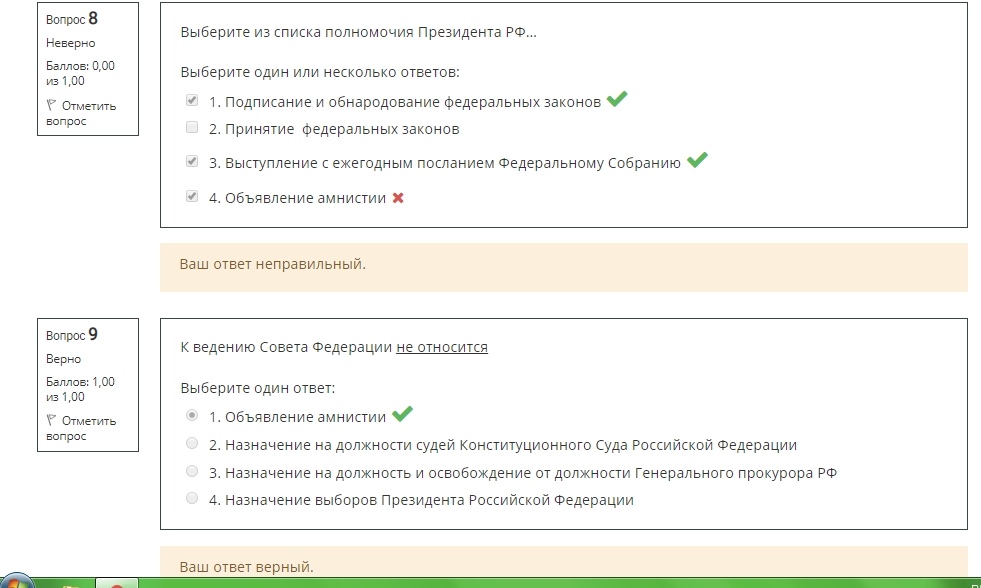
Task: Select radio for Prosecutor General appointment option
Action: (192, 471)
